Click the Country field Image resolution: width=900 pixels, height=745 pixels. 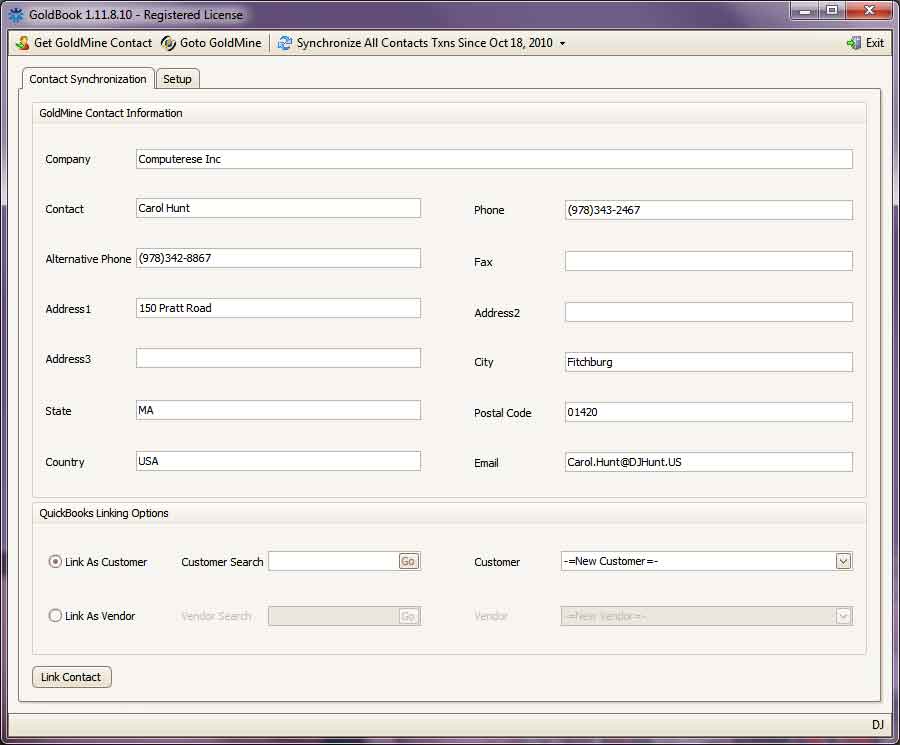[278, 461]
